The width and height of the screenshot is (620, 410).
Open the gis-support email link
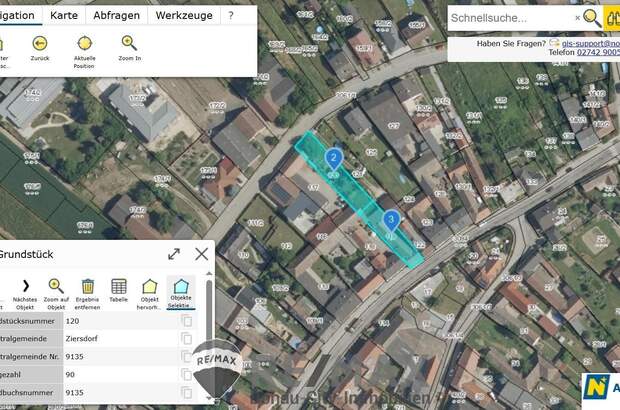click(591, 43)
